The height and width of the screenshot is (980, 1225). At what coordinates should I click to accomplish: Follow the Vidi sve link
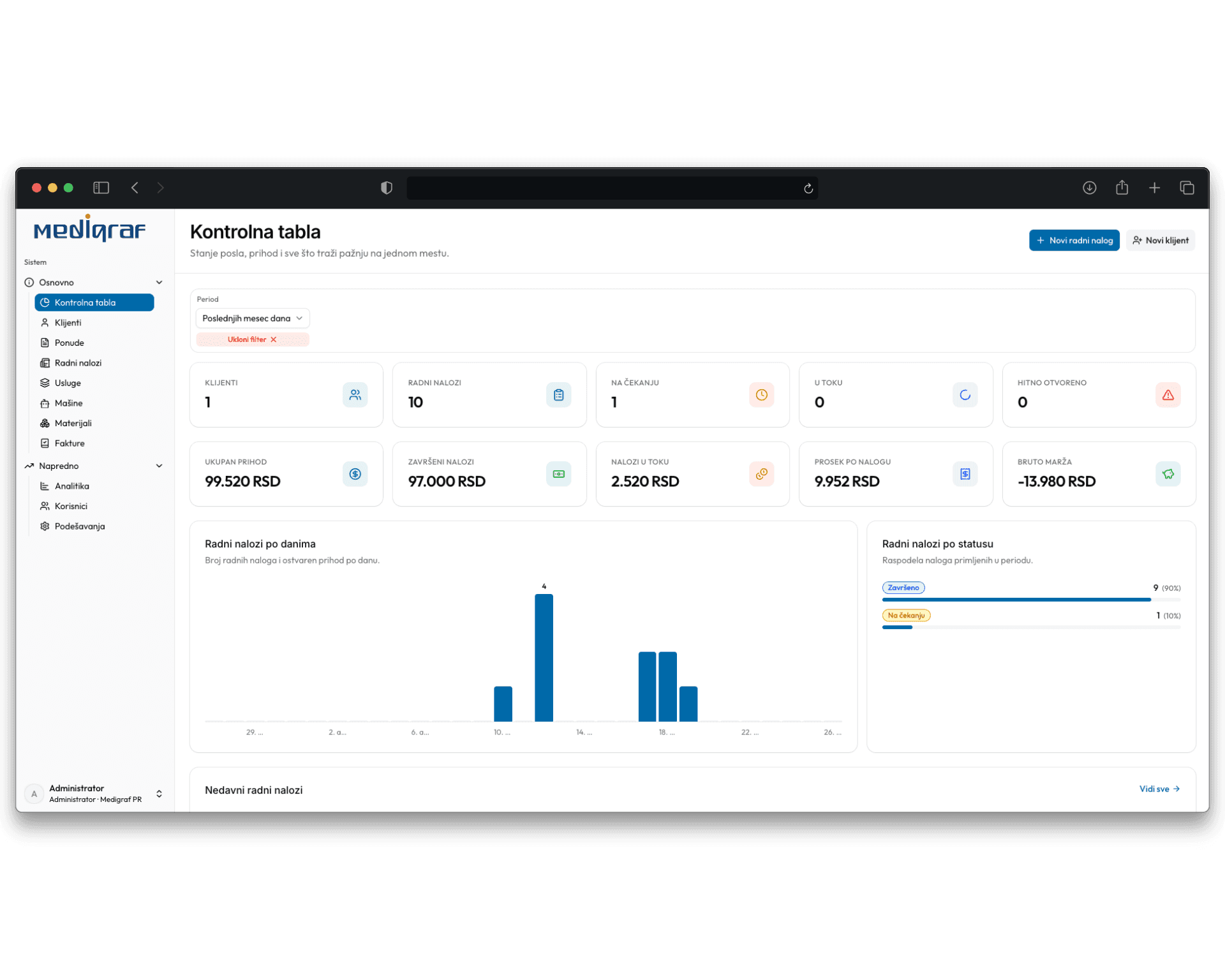[x=1159, y=789]
